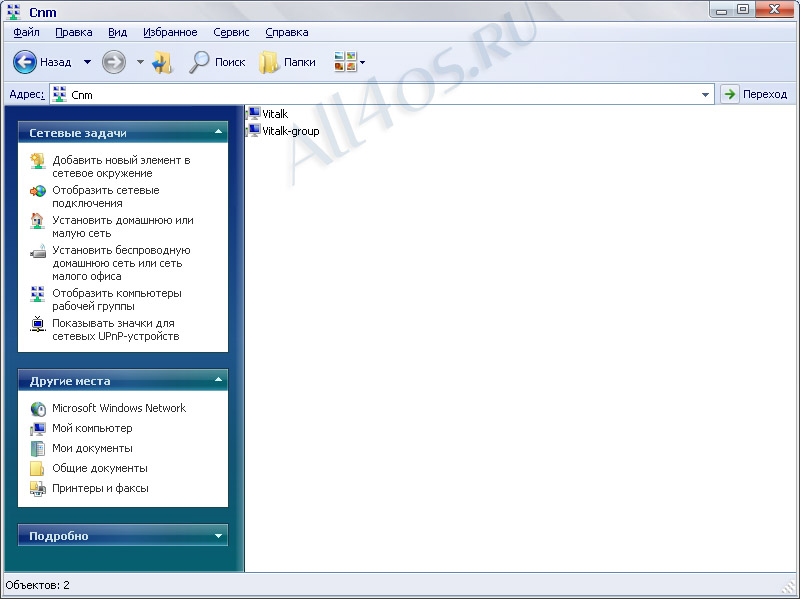Open the Forward history dropdown arrow
800x599 pixels.
click(140, 62)
